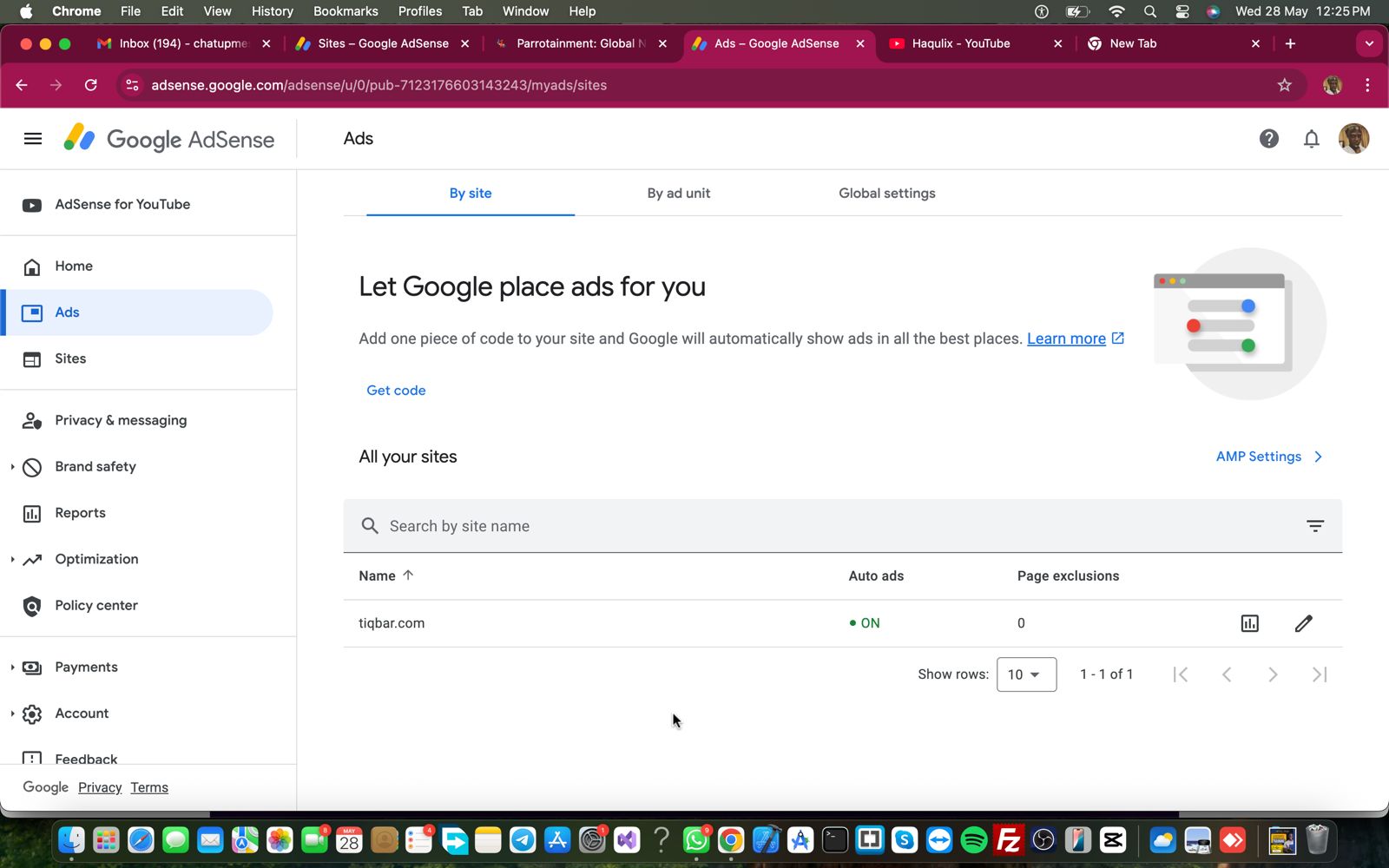Open the Show rows dropdown
Screen dimensions: 1389x868
coord(1025,674)
